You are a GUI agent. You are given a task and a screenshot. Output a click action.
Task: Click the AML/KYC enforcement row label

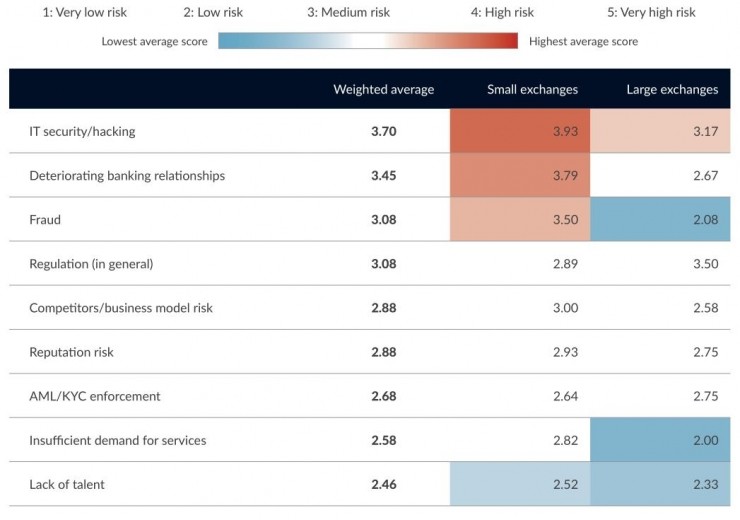point(94,396)
